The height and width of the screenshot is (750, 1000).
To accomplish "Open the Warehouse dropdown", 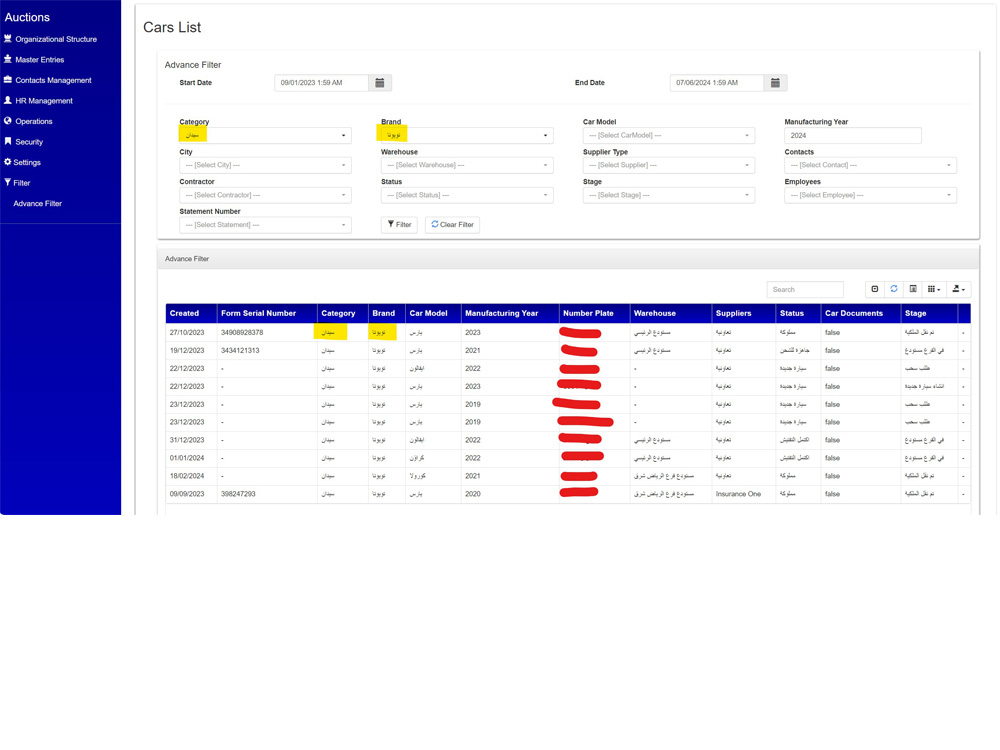I will pyautogui.click(x=467, y=165).
